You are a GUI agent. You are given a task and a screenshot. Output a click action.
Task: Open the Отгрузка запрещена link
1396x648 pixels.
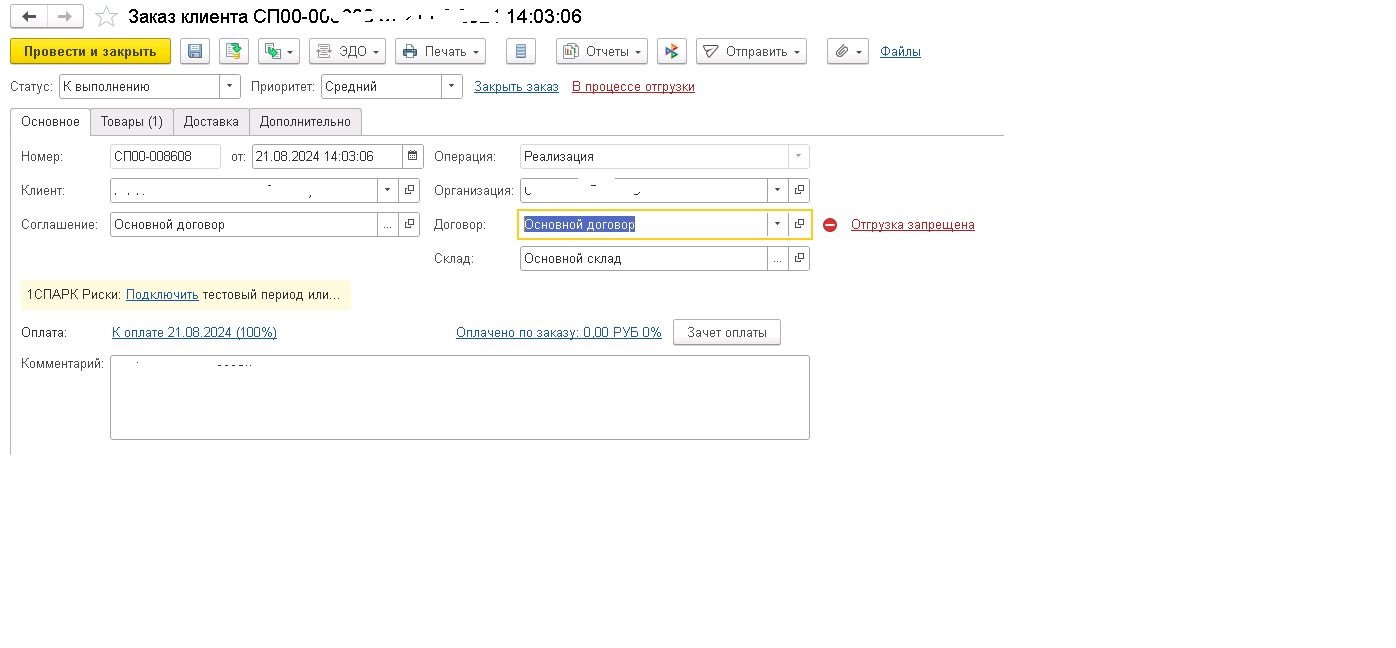coord(912,225)
